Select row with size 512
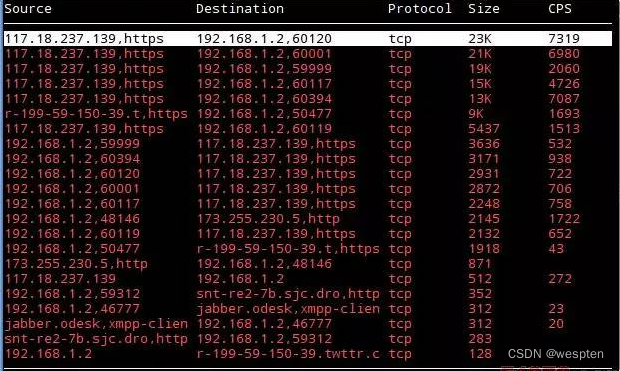 [x=308, y=279]
